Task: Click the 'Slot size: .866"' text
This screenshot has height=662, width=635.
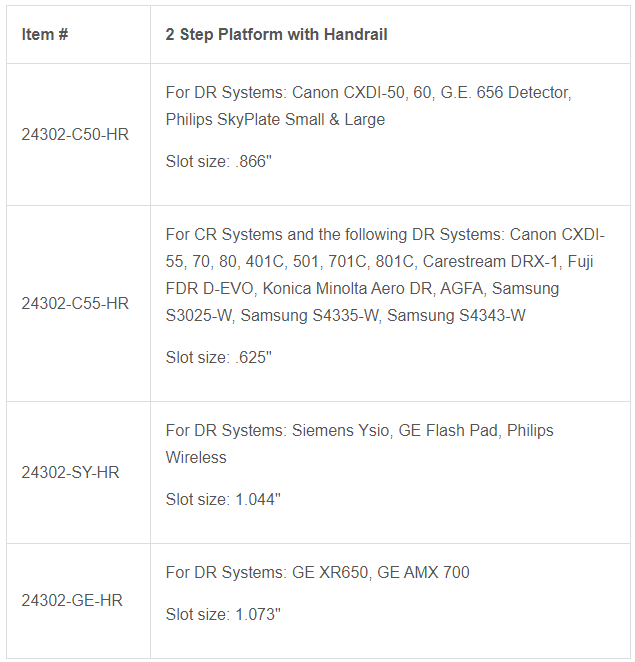Action: pos(219,162)
